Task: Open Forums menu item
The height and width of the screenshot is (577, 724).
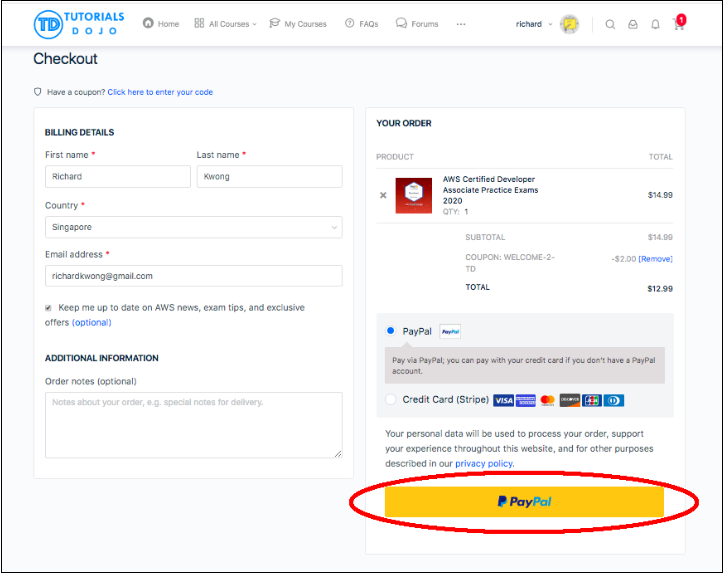Action: 425,24
